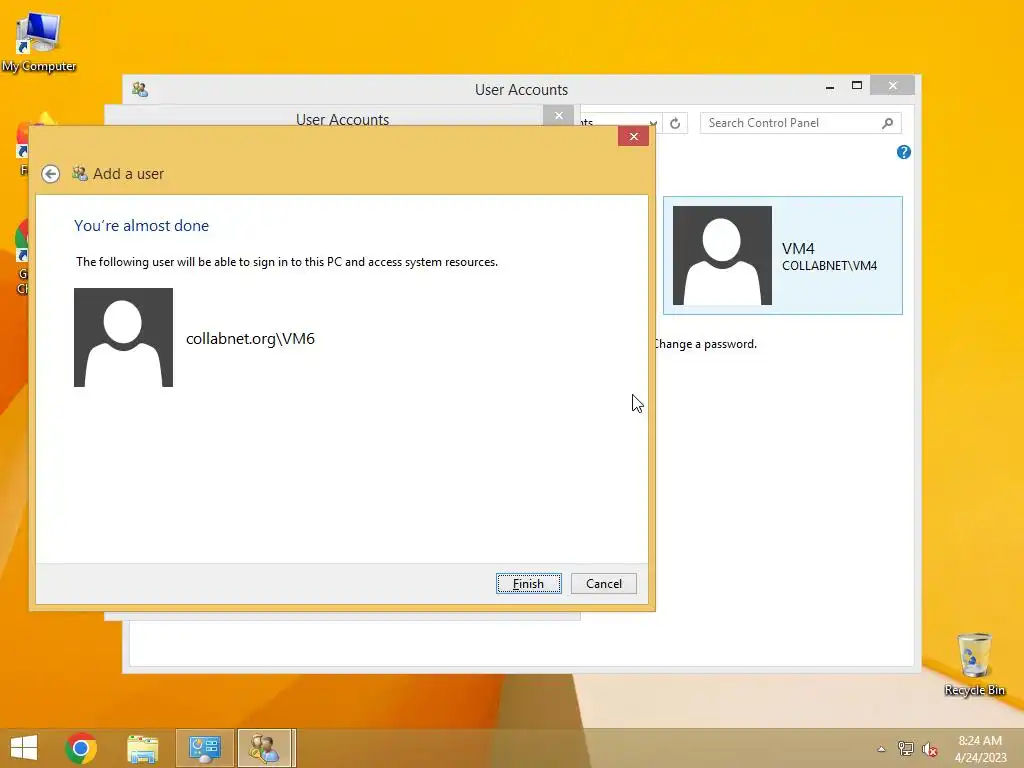
Task: Click the User Accounts window icon
Action: tap(140, 89)
